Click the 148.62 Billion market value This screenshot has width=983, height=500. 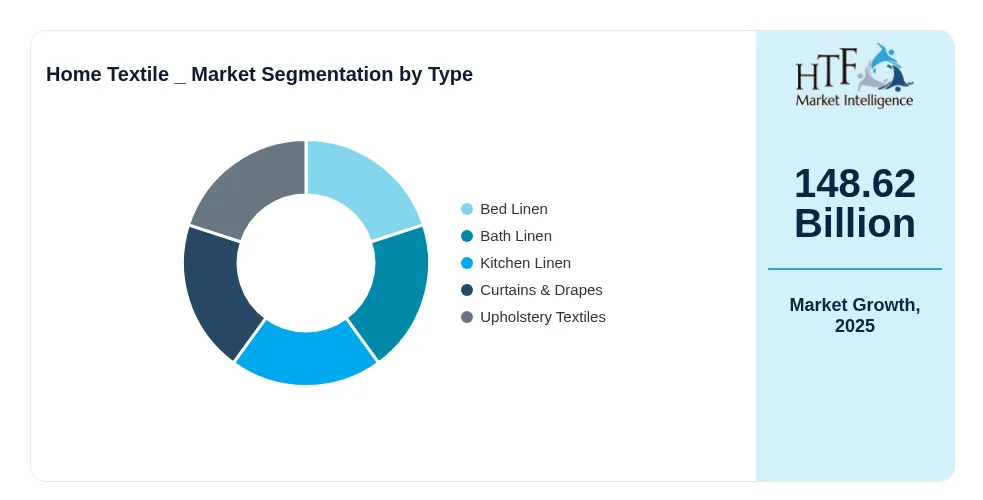[x=854, y=203]
